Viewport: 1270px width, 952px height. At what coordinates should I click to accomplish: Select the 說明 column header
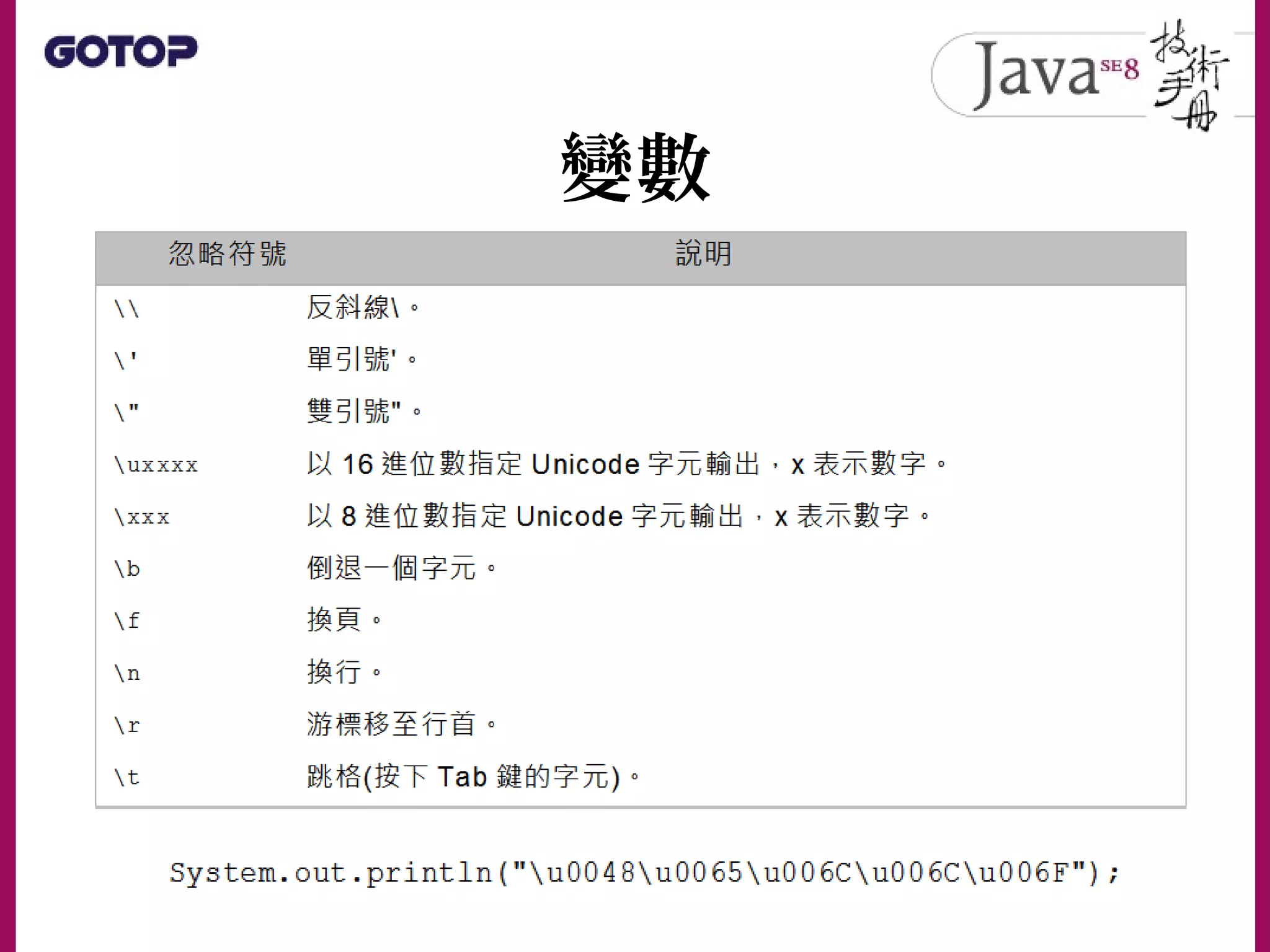coord(703,254)
